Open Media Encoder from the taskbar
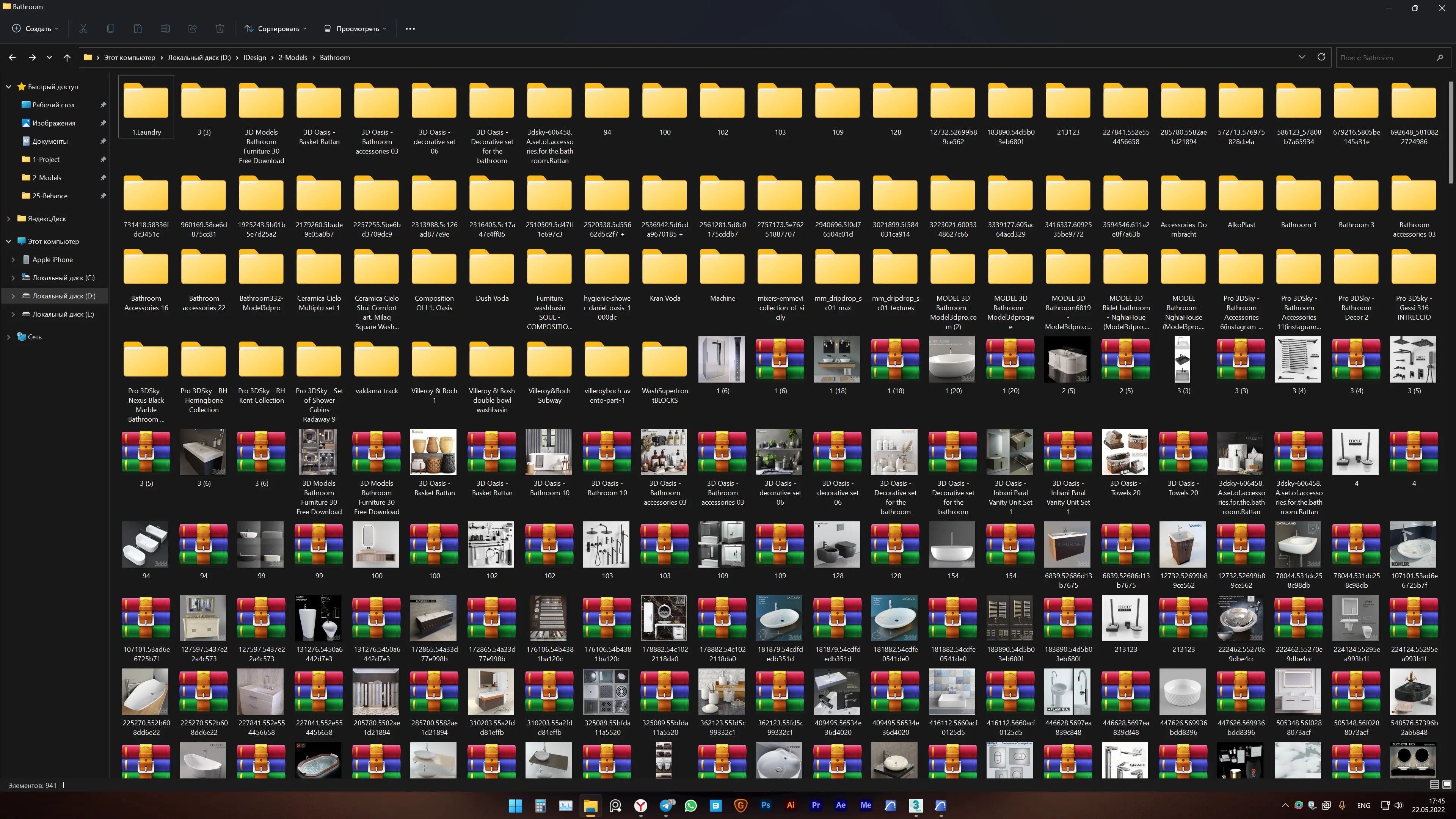This screenshot has width=1456, height=819. pyautogui.click(x=865, y=805)
